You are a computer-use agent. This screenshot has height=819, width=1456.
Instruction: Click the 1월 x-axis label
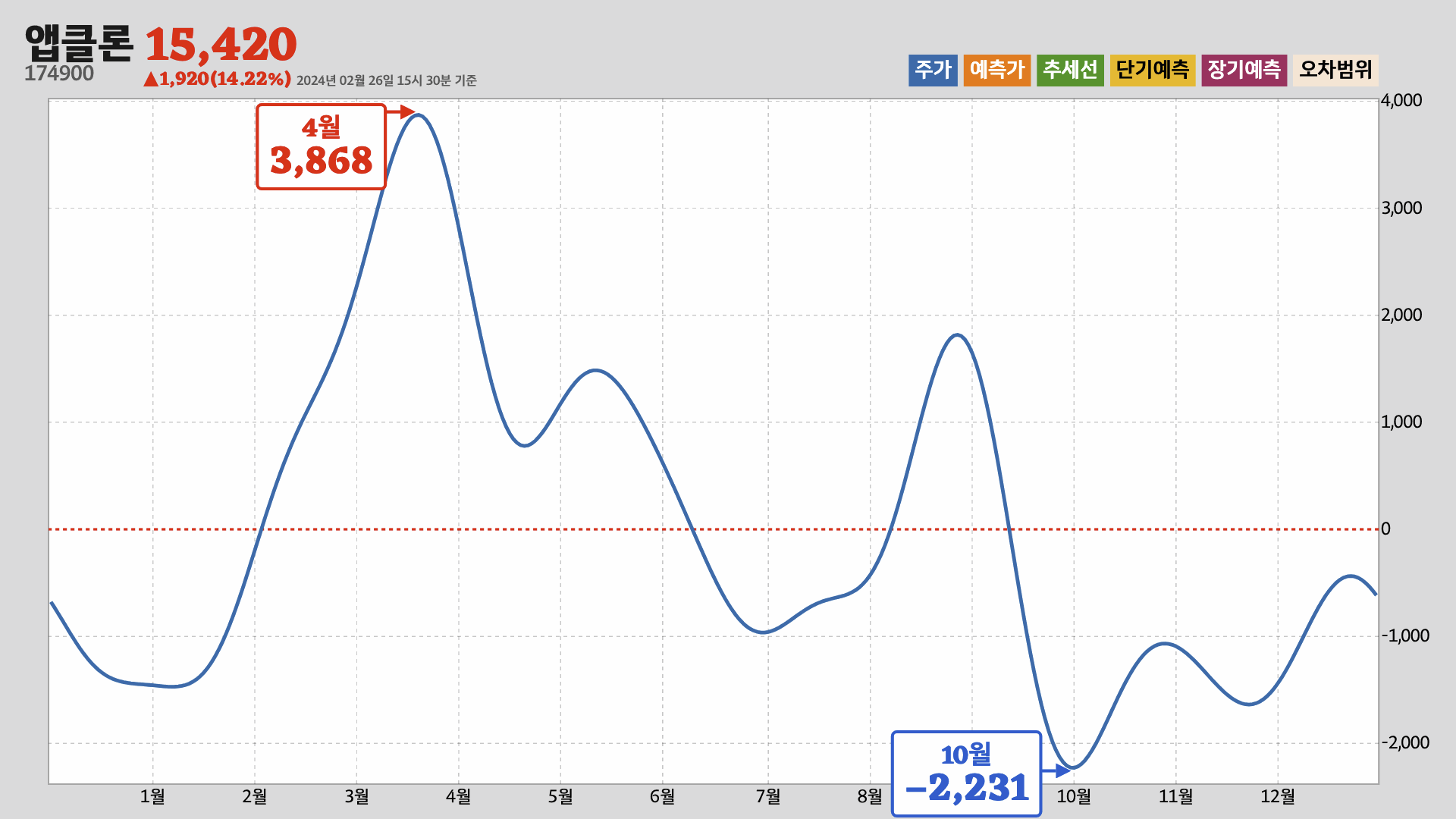point(152,796)
